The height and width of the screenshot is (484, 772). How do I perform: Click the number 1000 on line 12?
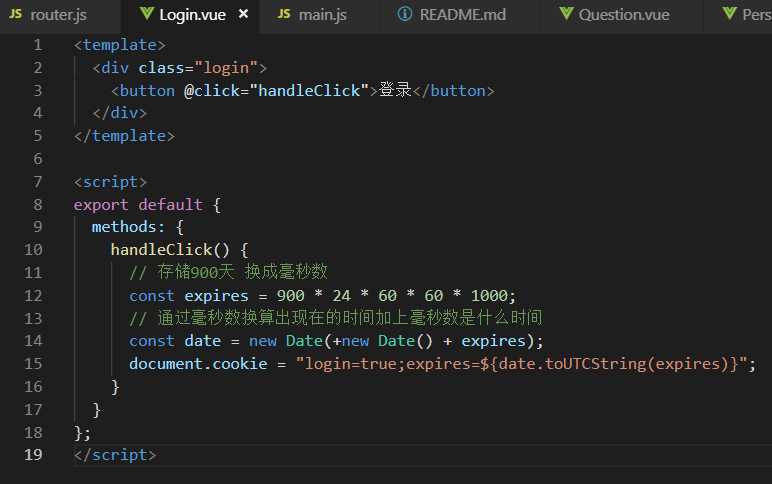489,296
